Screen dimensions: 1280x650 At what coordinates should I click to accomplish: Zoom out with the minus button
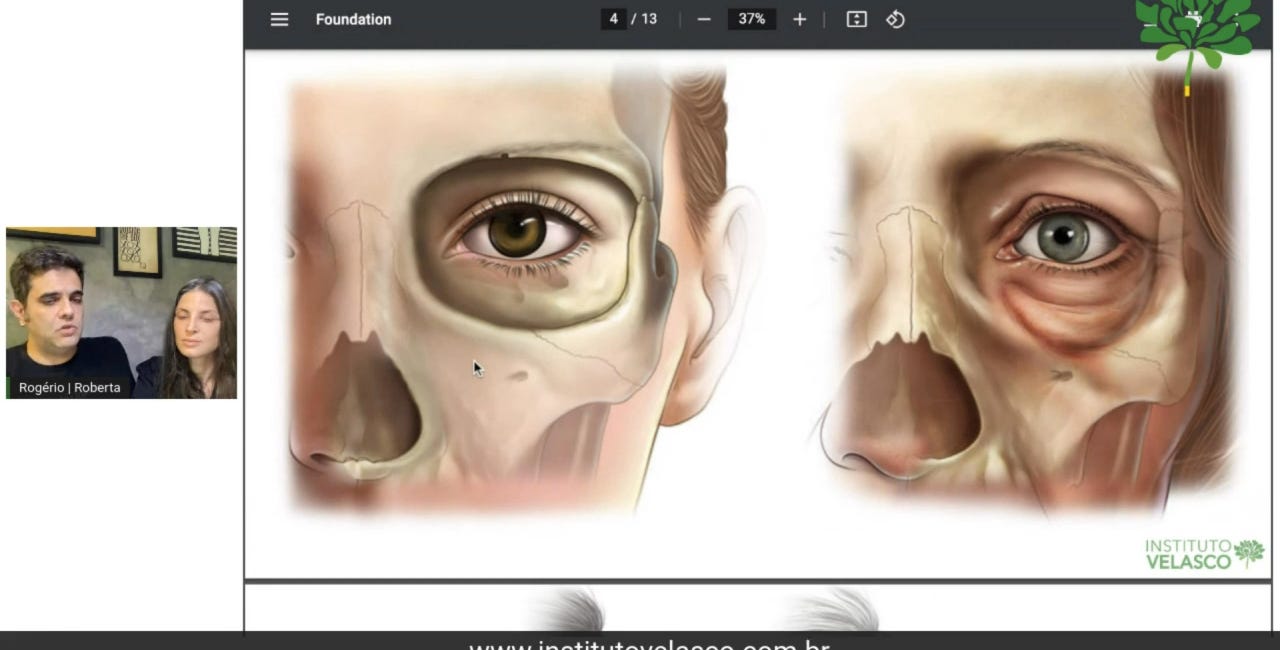click(x=704, y=19)
